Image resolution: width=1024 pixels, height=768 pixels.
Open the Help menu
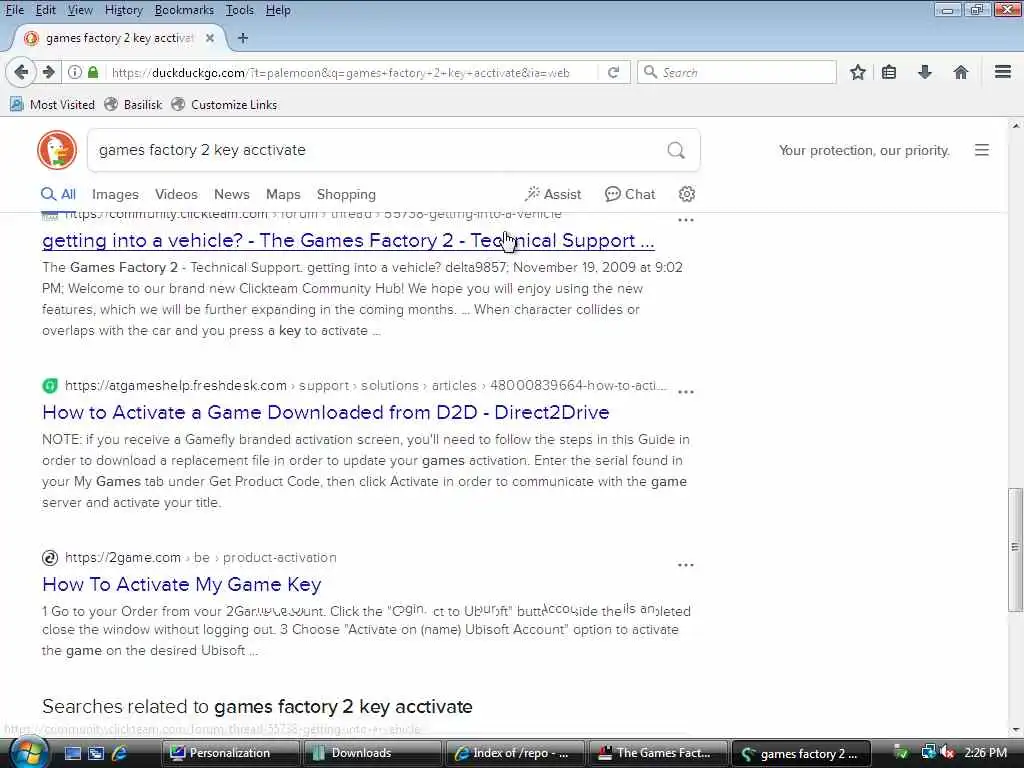pyautogui.click(x=278, y=10)
